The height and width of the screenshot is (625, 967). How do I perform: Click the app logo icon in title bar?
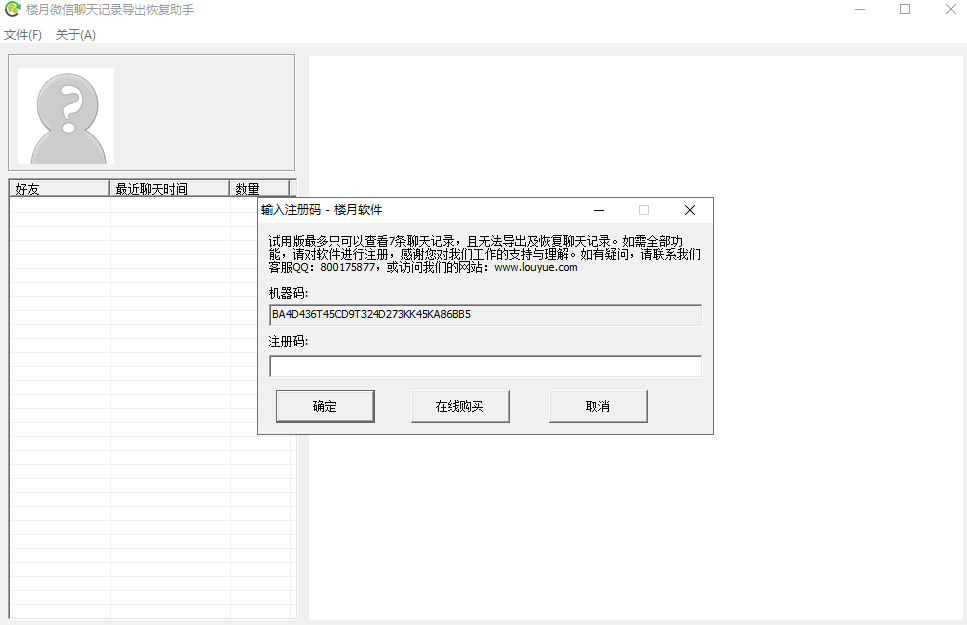(x=12, y=9)
